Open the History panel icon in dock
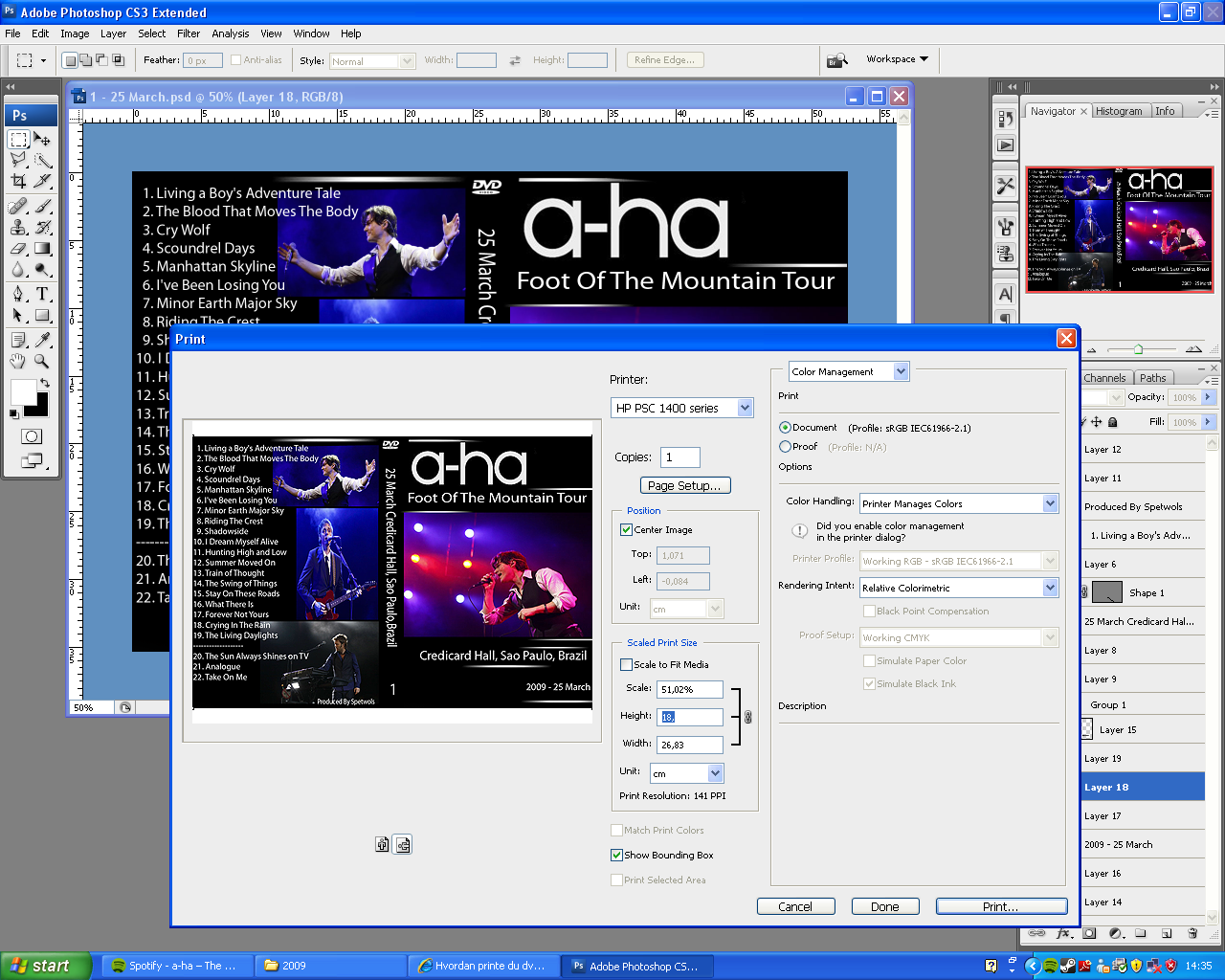The height and width of the screenshot is (980, 1225). tap(1005, 119)
